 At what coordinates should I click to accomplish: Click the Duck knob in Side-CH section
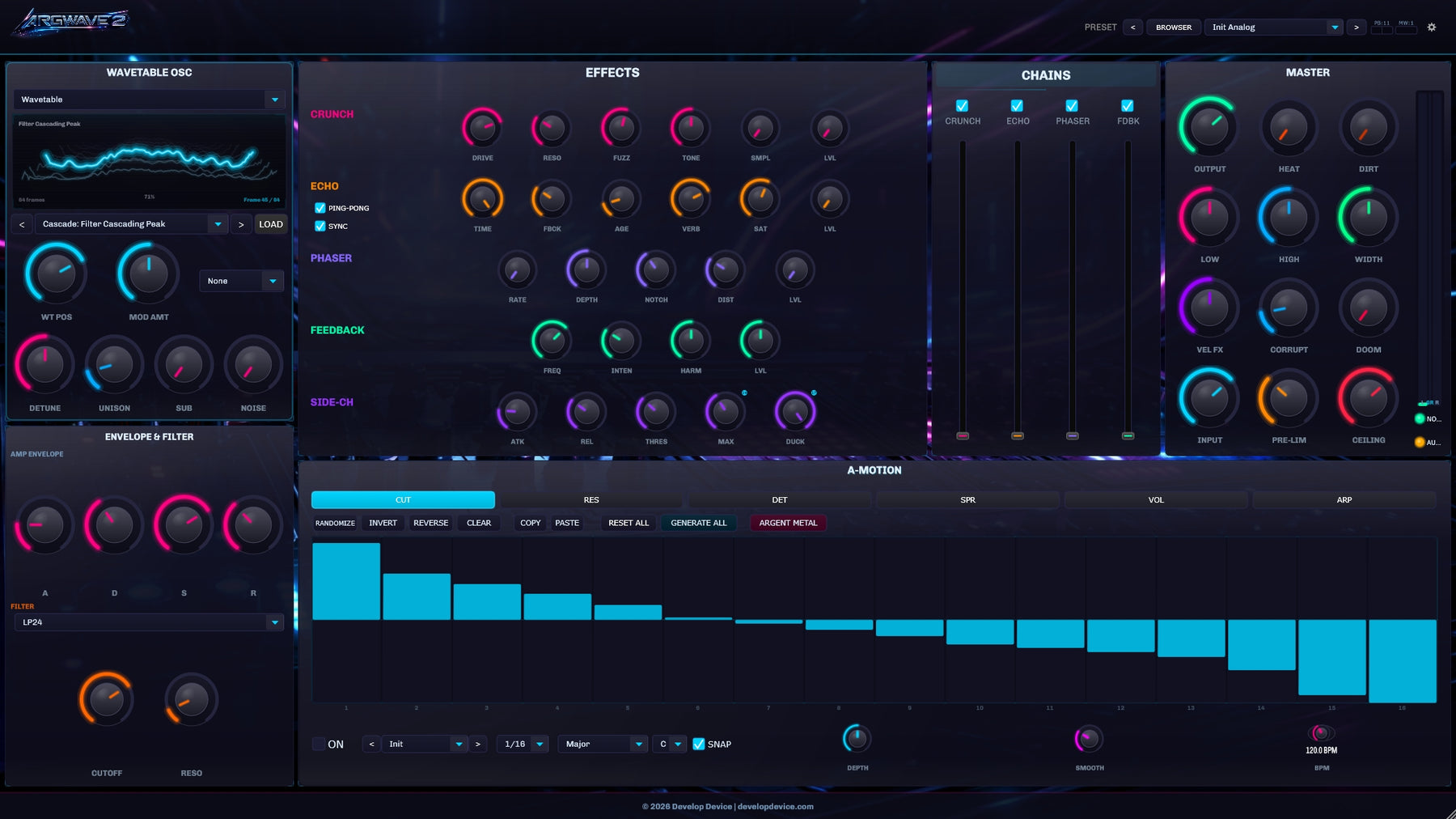794,414
